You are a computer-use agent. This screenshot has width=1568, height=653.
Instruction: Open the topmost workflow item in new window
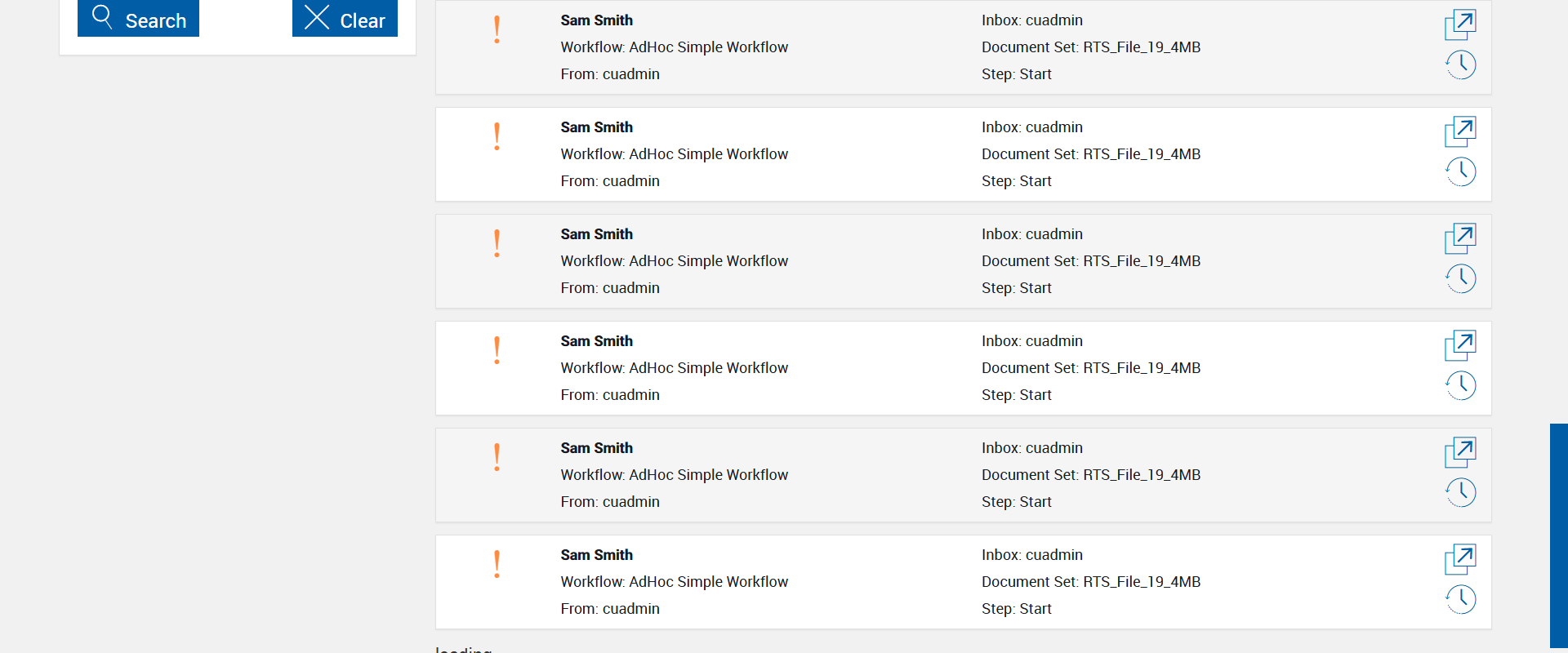pyautogui.click(x=1460, y=24)
